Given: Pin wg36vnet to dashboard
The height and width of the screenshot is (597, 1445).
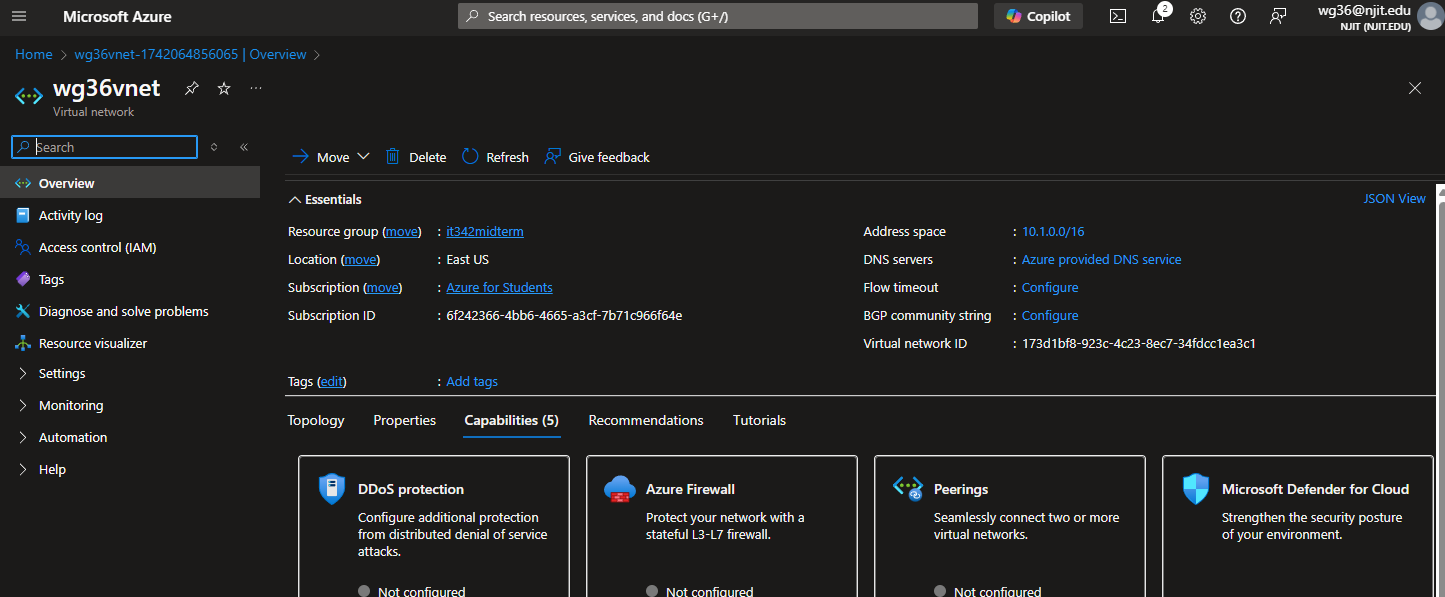Looking at the screenshot, I should coord(191,89).
